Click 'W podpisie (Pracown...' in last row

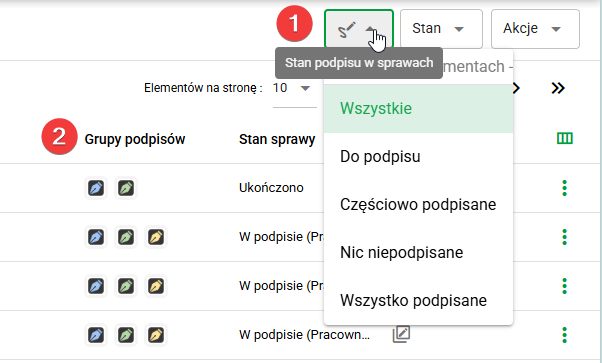tap(304, 335)
